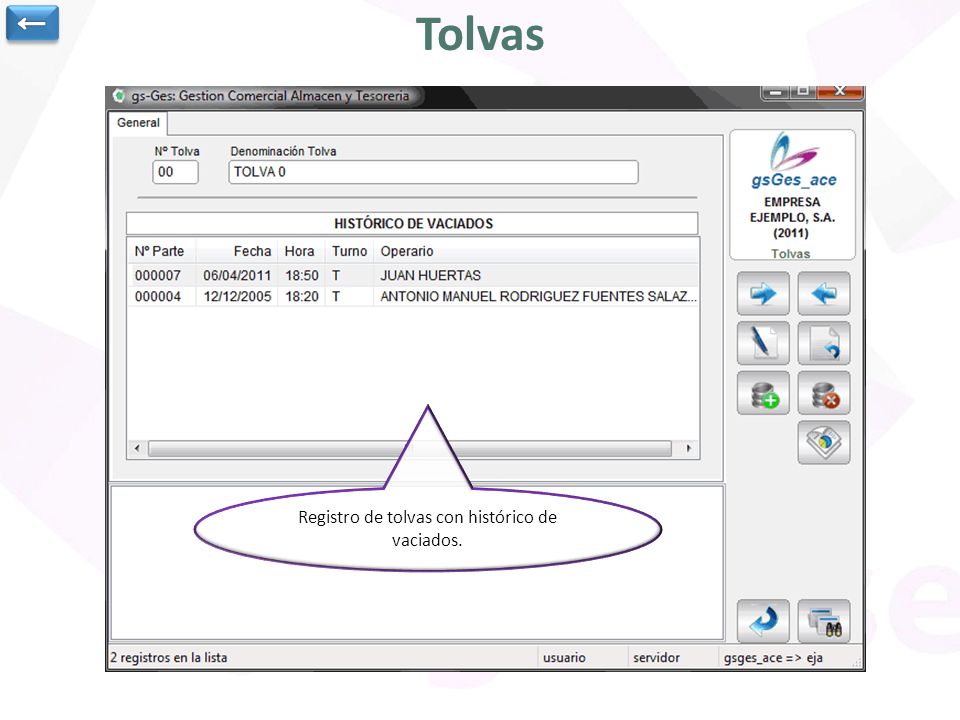Sort by Fecha column header
This screenshot has height=720, width=960.
237,251
